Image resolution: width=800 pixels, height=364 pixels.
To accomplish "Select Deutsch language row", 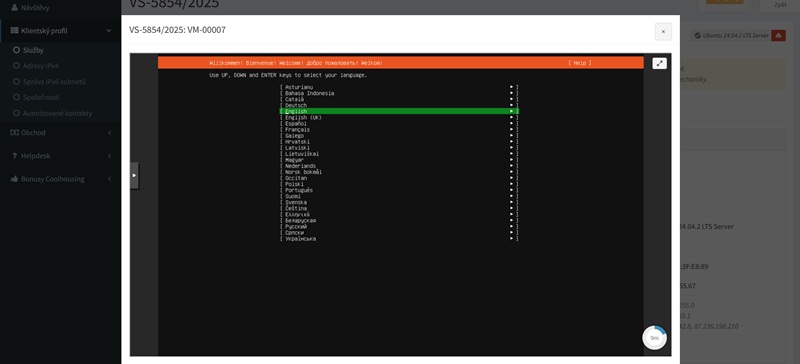I will pos(399,106).
